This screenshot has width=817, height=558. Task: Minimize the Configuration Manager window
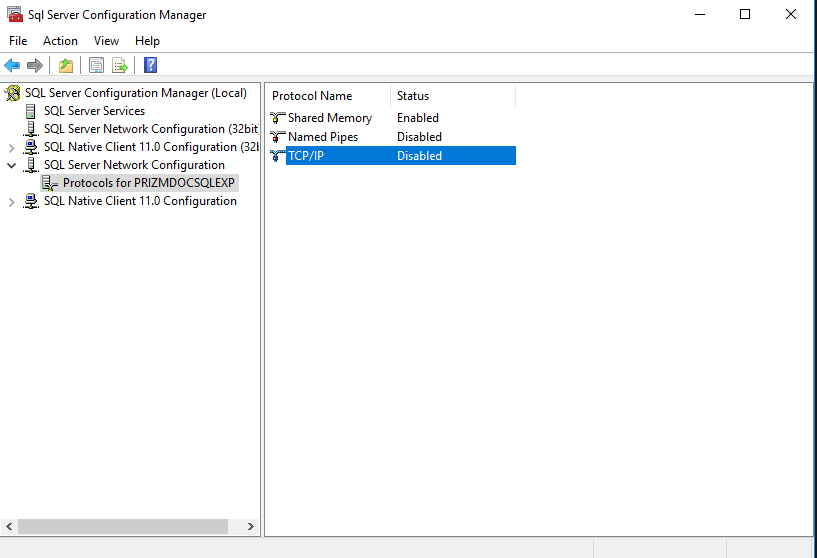coord(700,14)
